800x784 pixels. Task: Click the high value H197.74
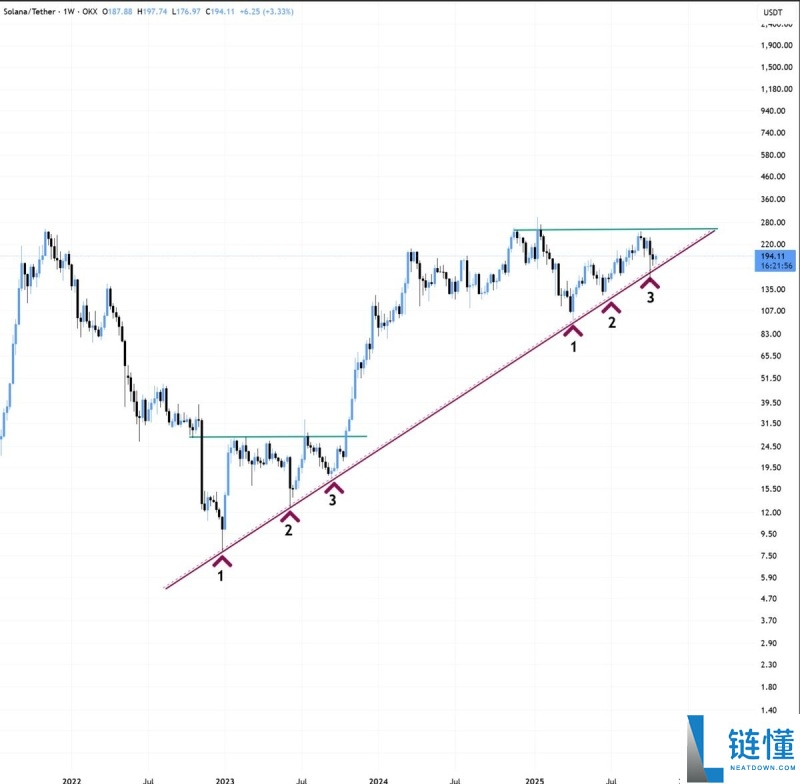(152, 11)
